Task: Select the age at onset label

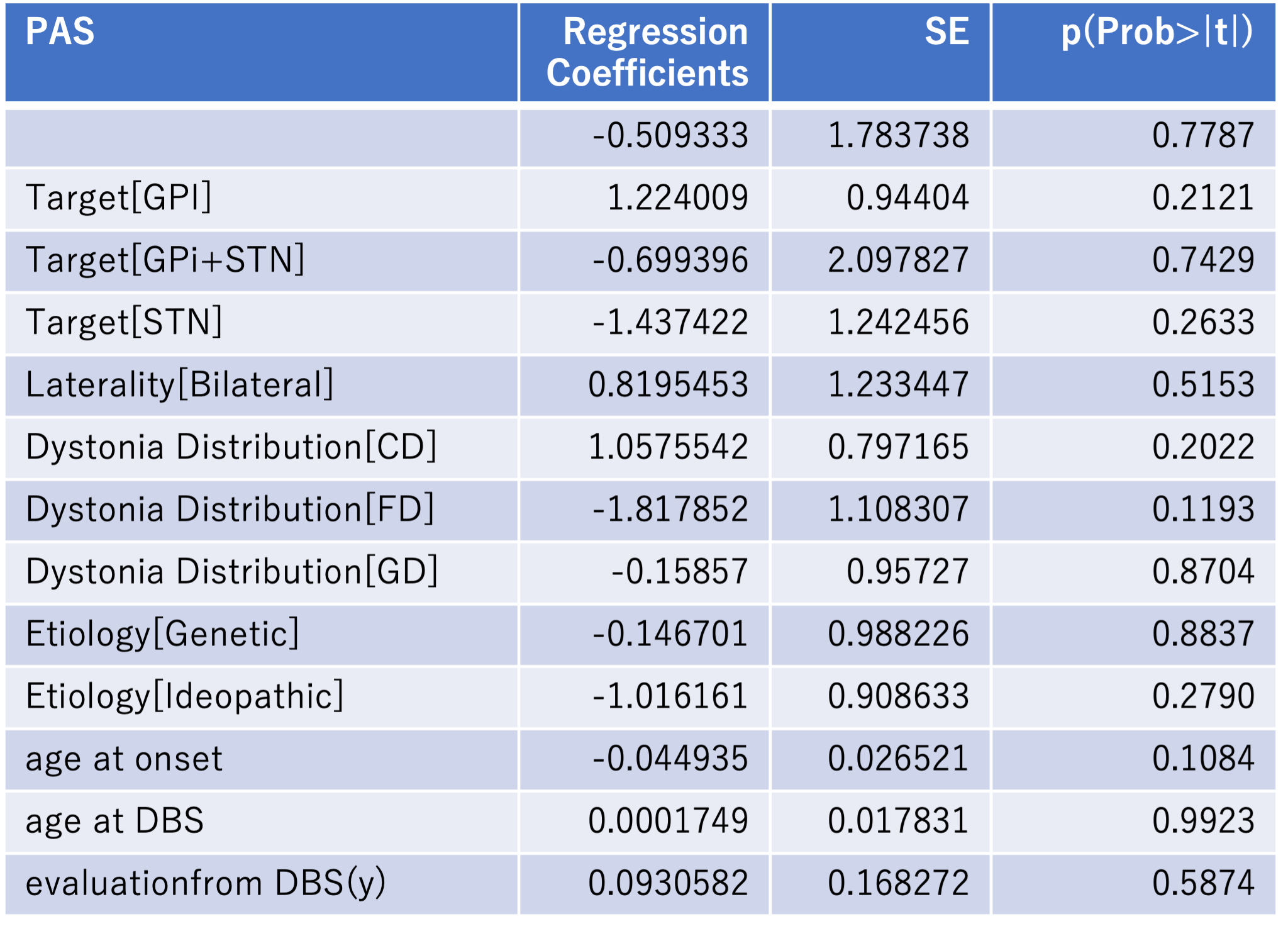Action: click(124, 758)
